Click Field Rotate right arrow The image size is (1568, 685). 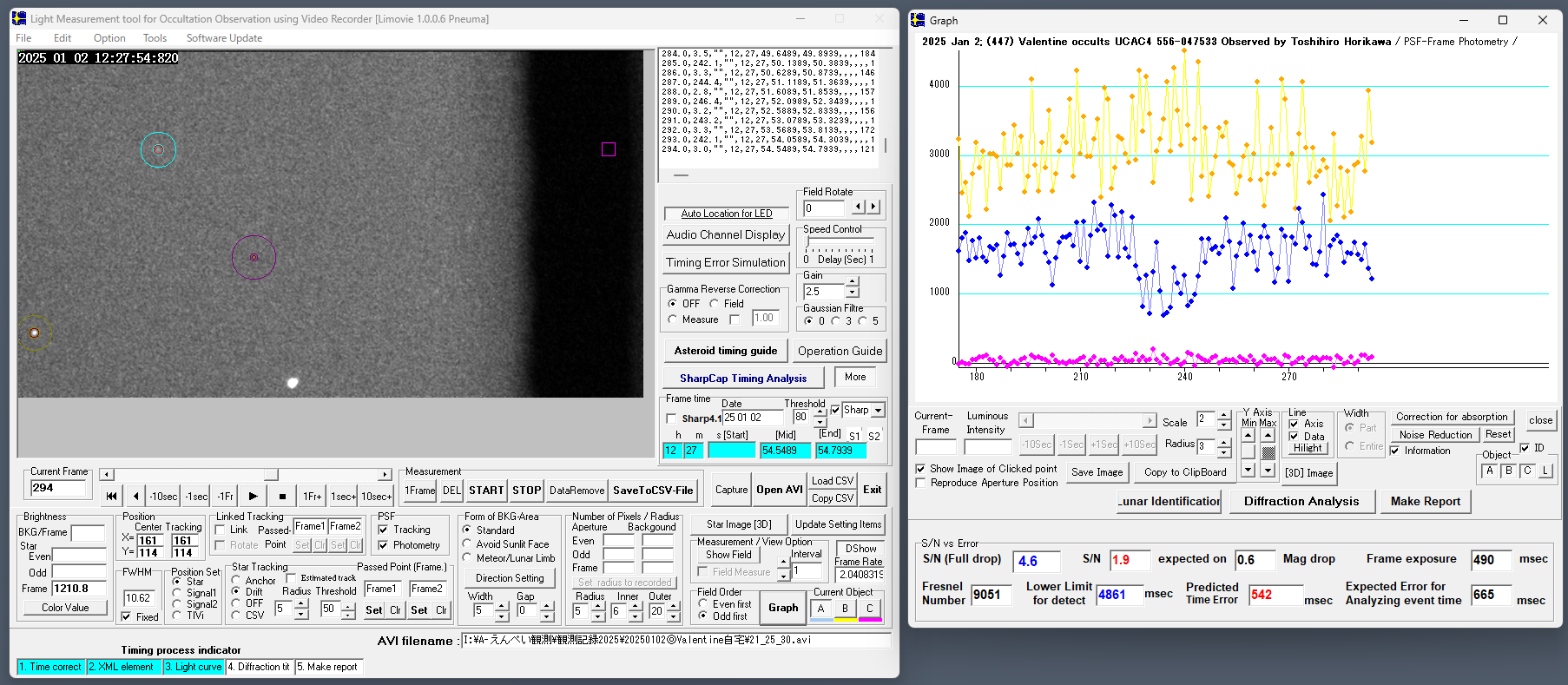click(873, 207)
